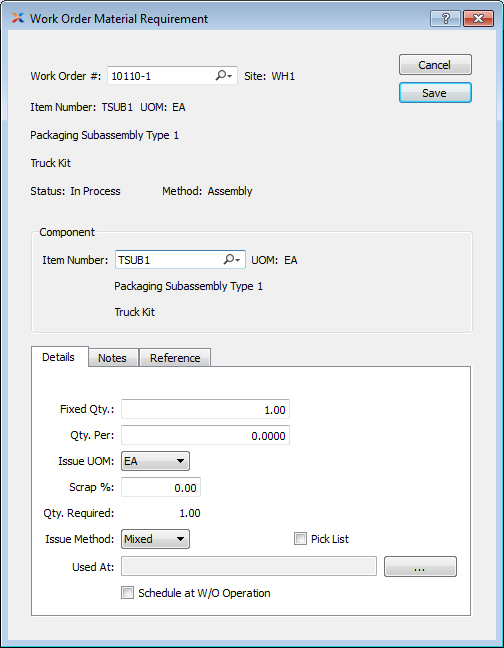The width and height of the screenshot is (504, 648).
Task: Click the help question mark button
Action: click(445, 18)
